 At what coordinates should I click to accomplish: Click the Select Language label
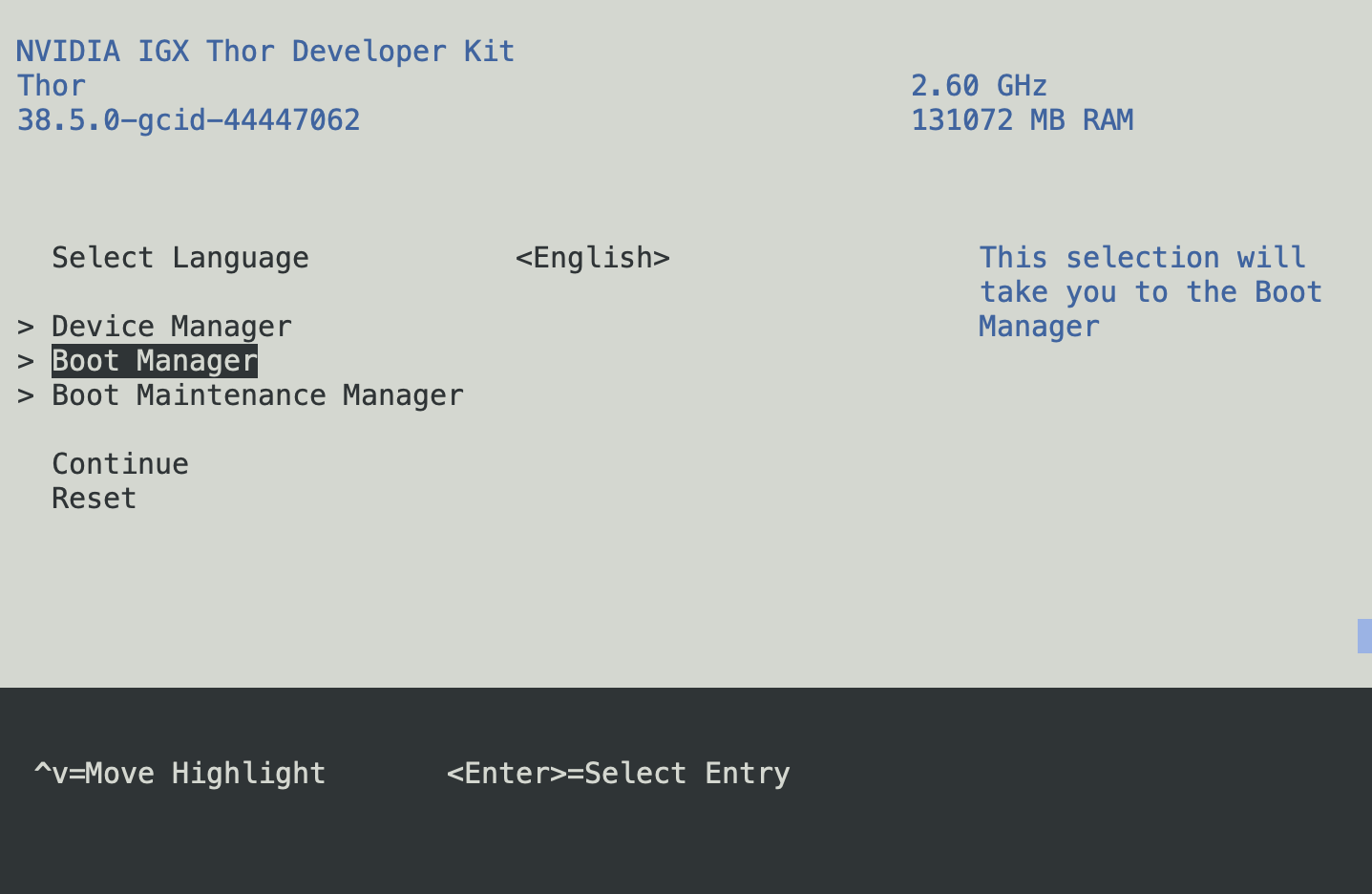179,257
